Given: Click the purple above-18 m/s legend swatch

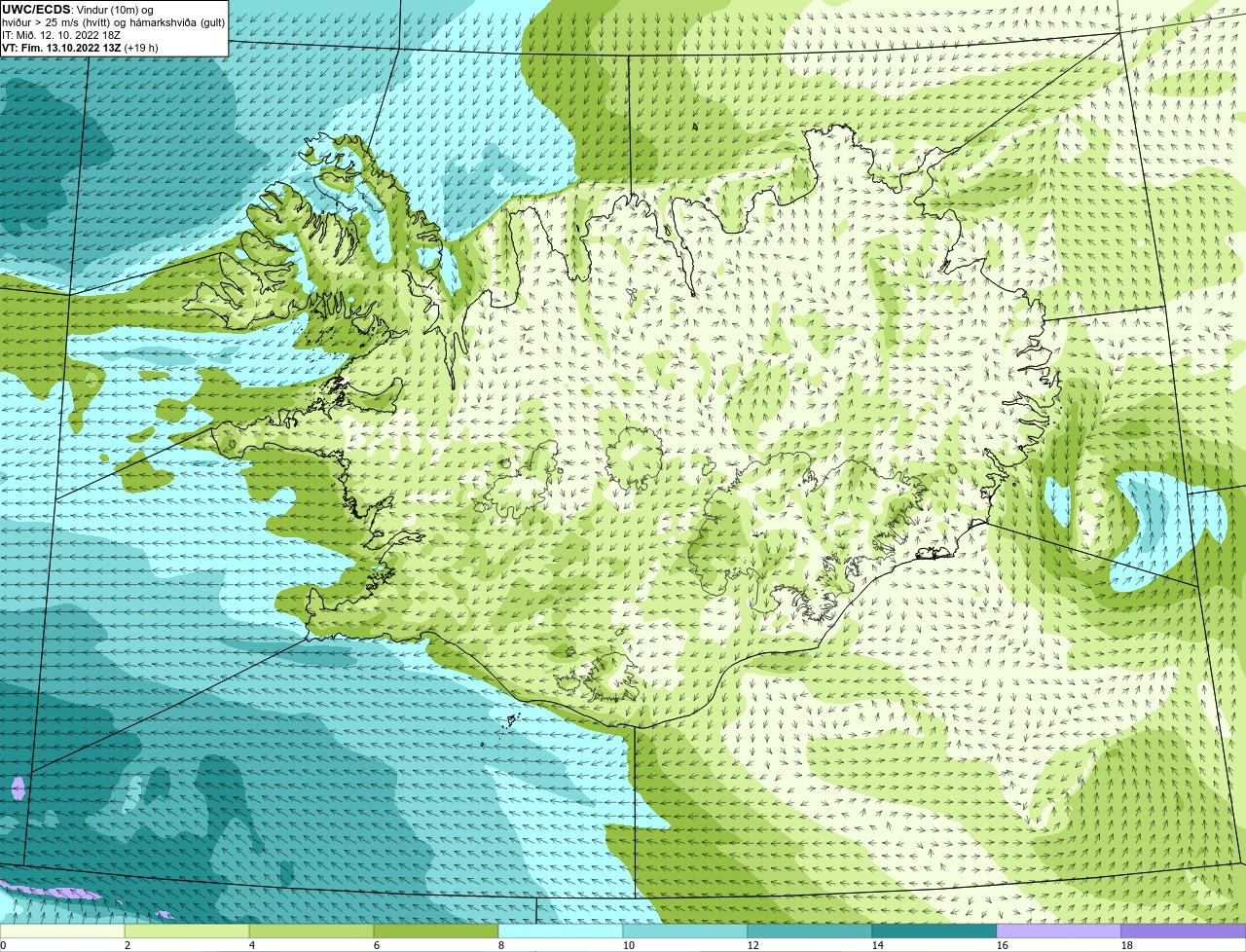Looking at the screenshot, I should pyautogui.click(x=1184, y=932).
